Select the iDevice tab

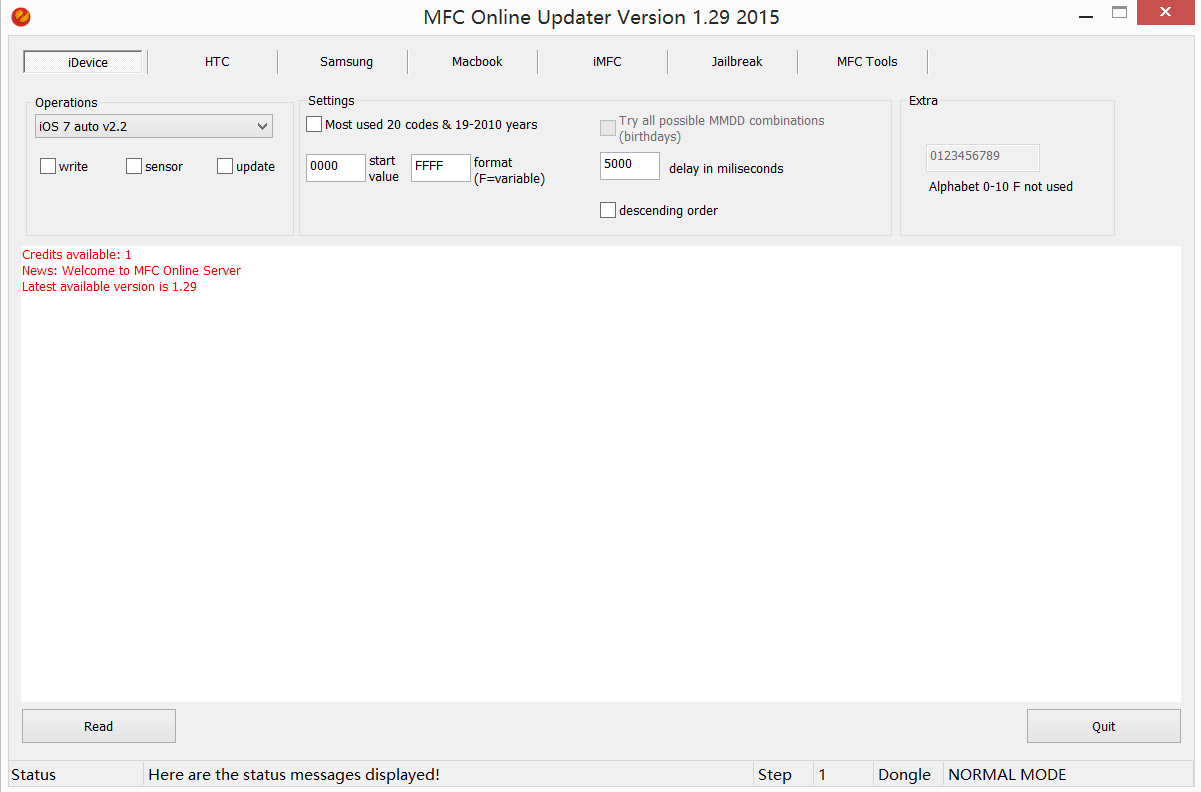click(87, 62)
